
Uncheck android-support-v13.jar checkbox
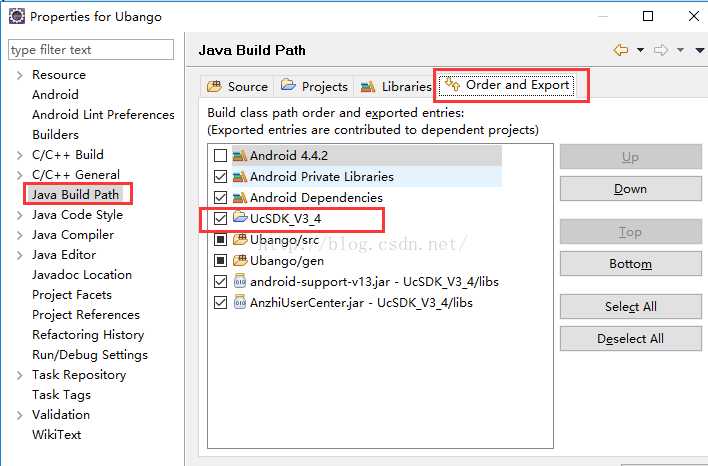[220, 281]
